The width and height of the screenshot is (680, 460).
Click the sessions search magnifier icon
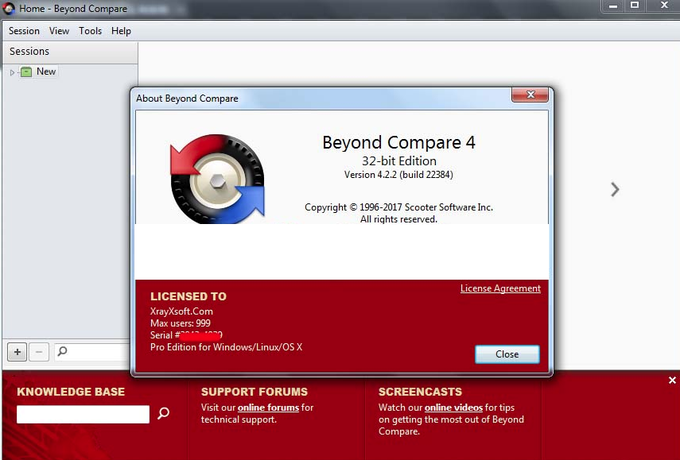(62, 351)
